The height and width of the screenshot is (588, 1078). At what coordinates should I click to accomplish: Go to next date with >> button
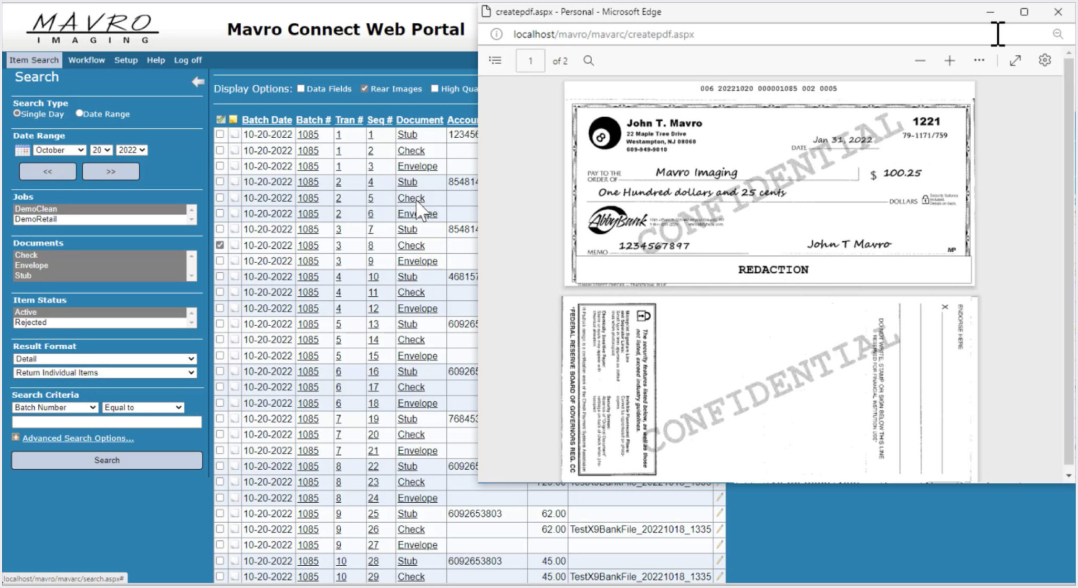111,171
